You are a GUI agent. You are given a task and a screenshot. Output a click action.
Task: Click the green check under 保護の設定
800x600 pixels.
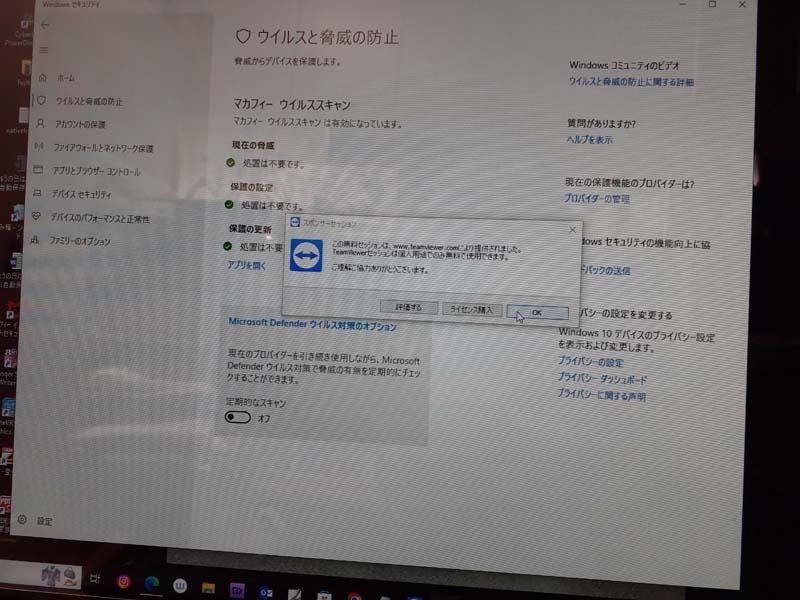(229, 205)
